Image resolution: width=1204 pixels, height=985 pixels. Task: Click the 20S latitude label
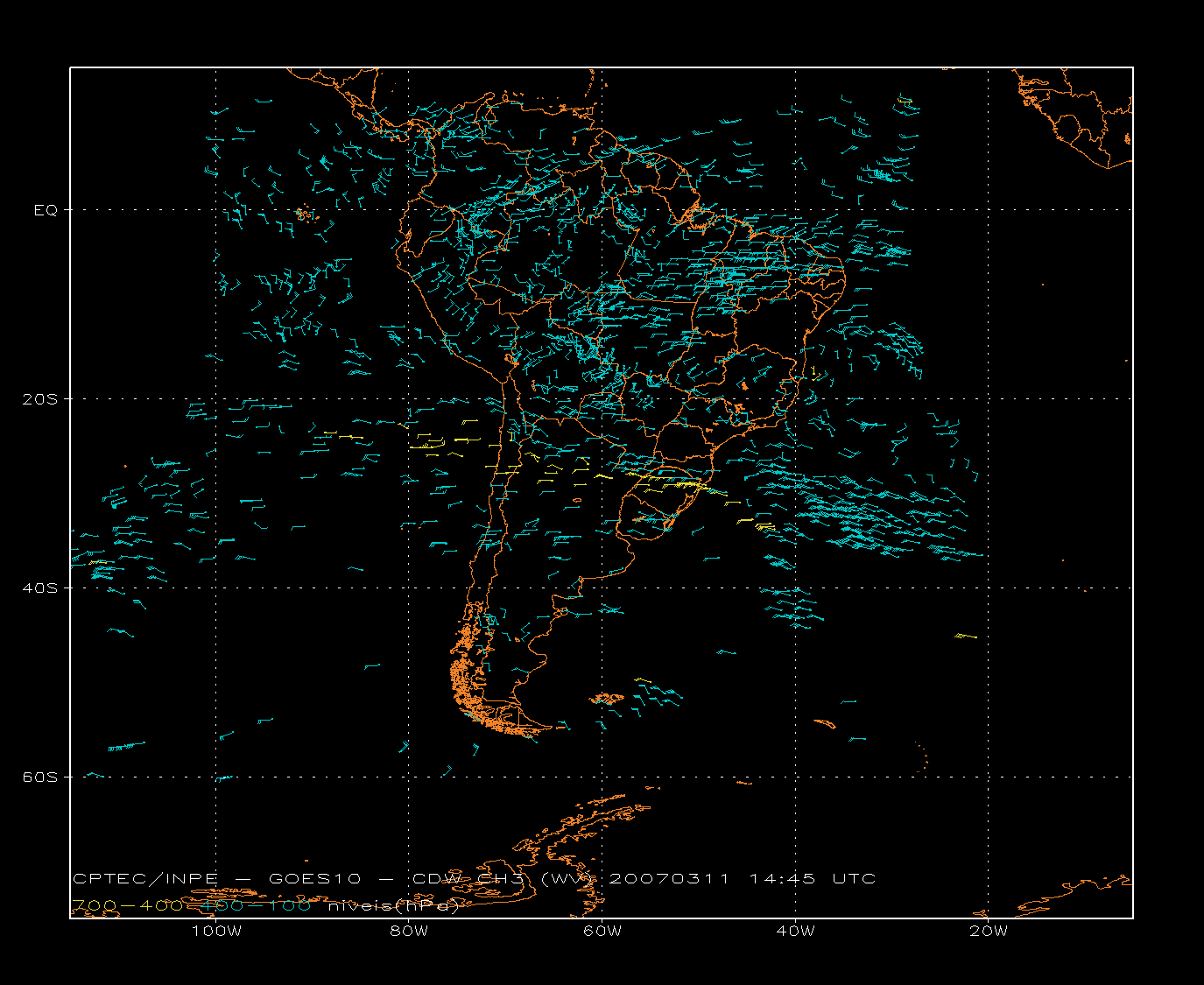point(39,399)
